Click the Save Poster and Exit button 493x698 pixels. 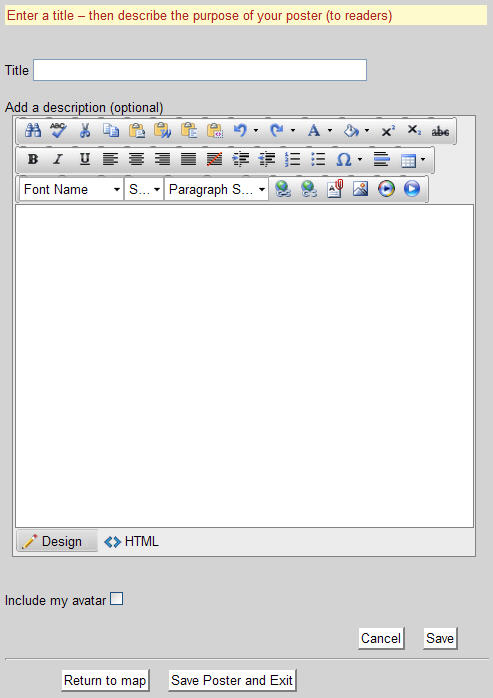[x=232, y=680]
